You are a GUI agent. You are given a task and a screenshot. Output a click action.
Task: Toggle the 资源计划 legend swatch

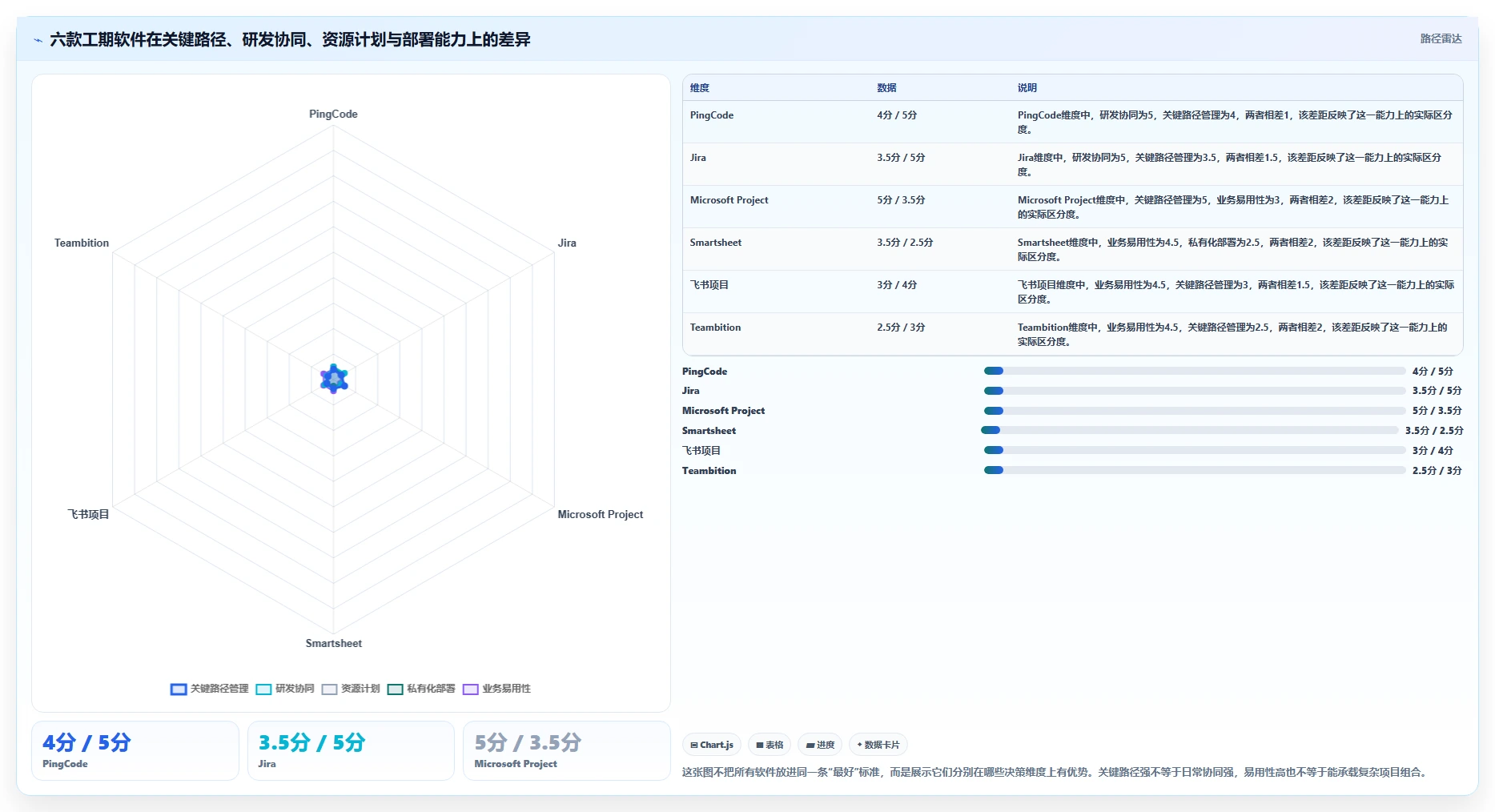pyautogui.click(x=329, y=689)
